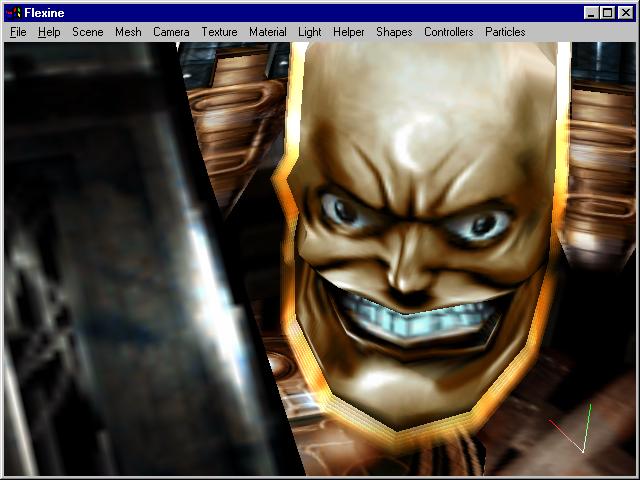
Task: Open the Mesh menu
Action: pos(128,32)
